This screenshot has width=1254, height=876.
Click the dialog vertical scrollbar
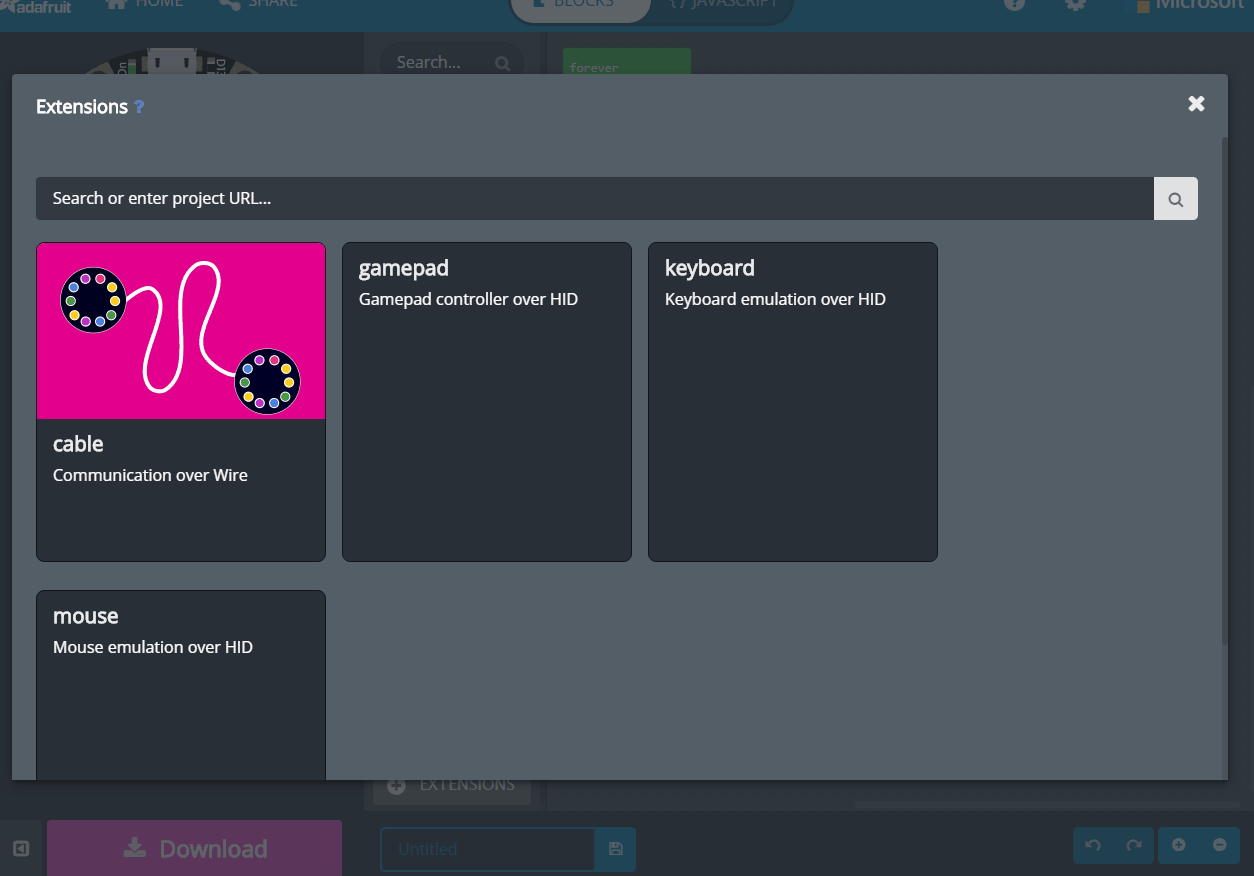coord(1224,390)
